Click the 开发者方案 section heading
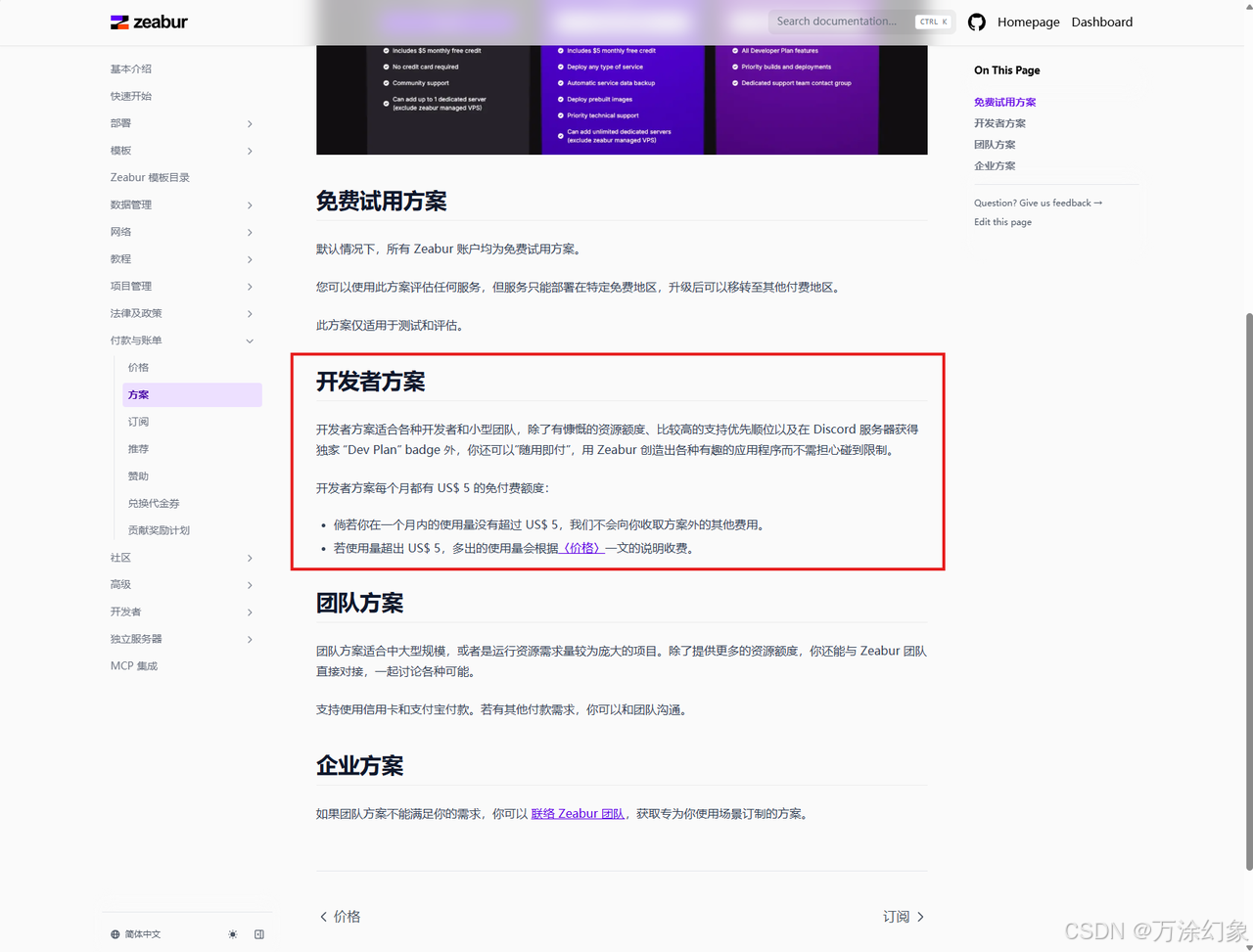Screen dimensions: 1253x952 371,382
